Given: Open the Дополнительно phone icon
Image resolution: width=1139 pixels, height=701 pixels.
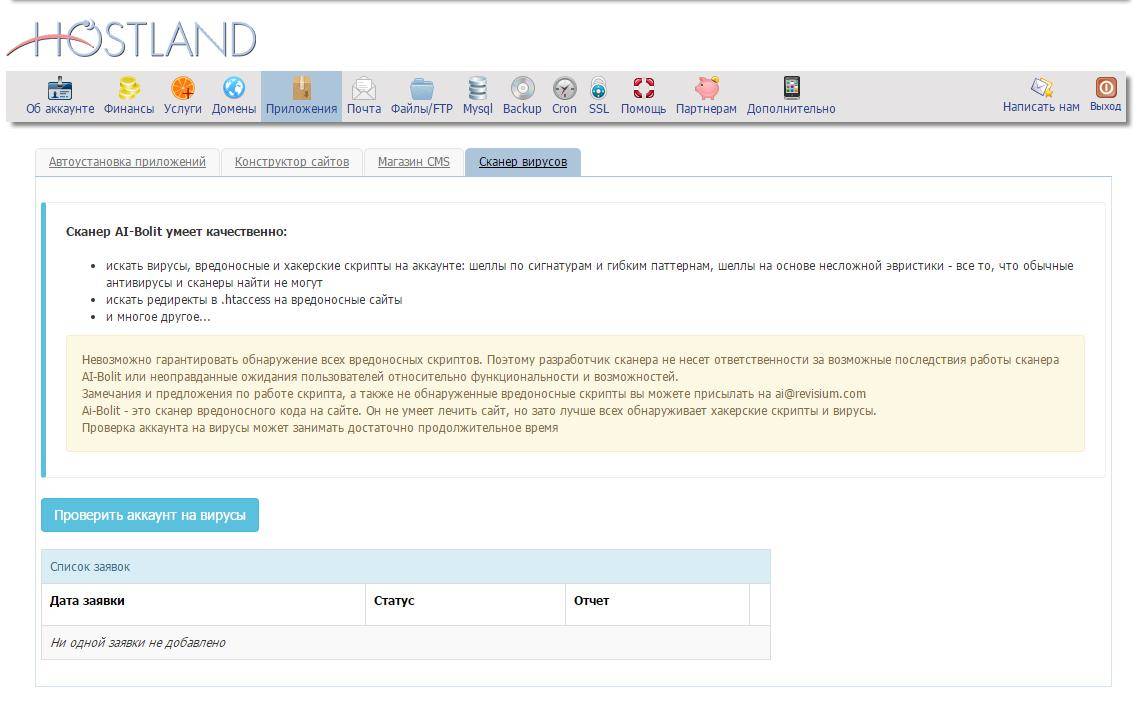Looking at the screenshot, I should coord(791,89).
